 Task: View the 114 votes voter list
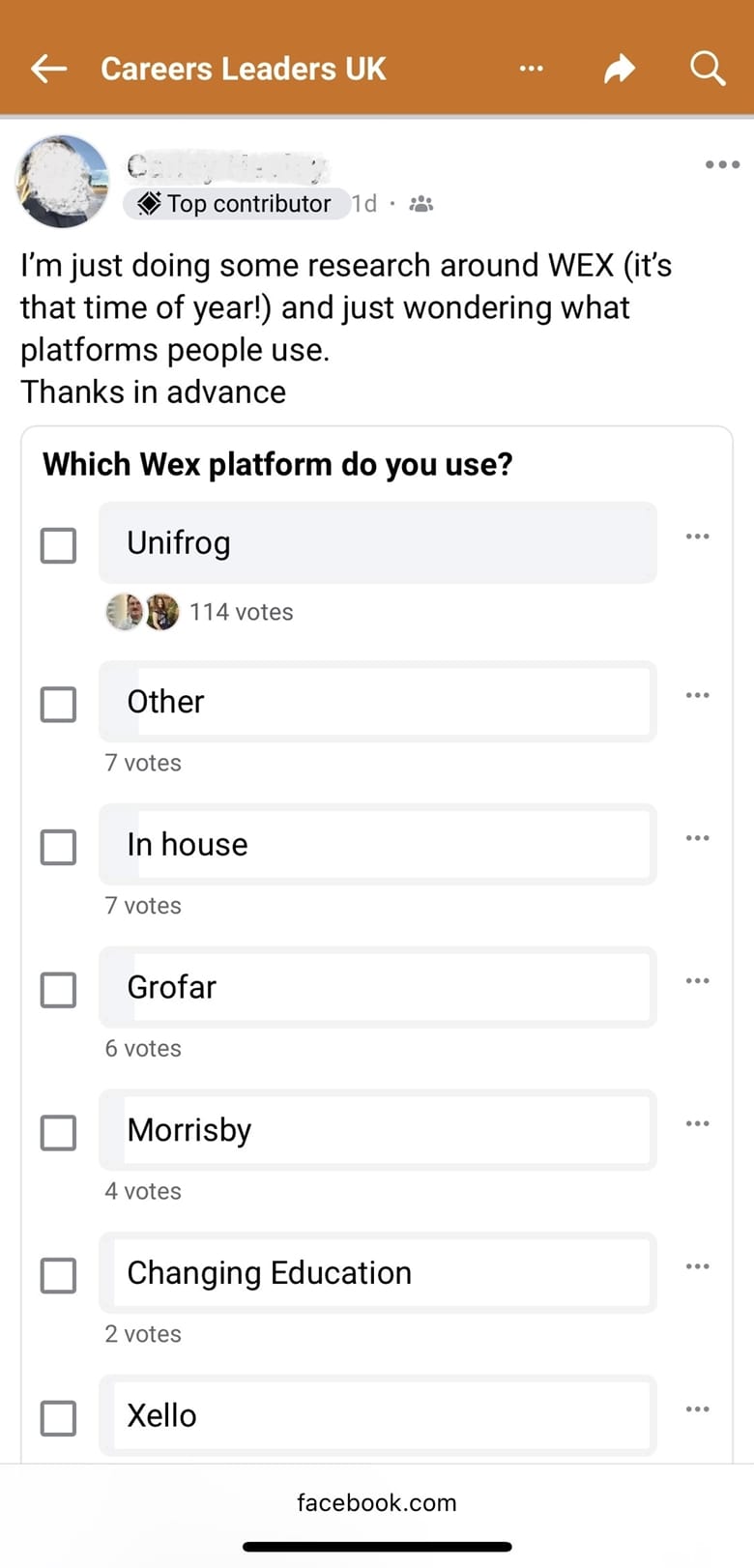241,612
